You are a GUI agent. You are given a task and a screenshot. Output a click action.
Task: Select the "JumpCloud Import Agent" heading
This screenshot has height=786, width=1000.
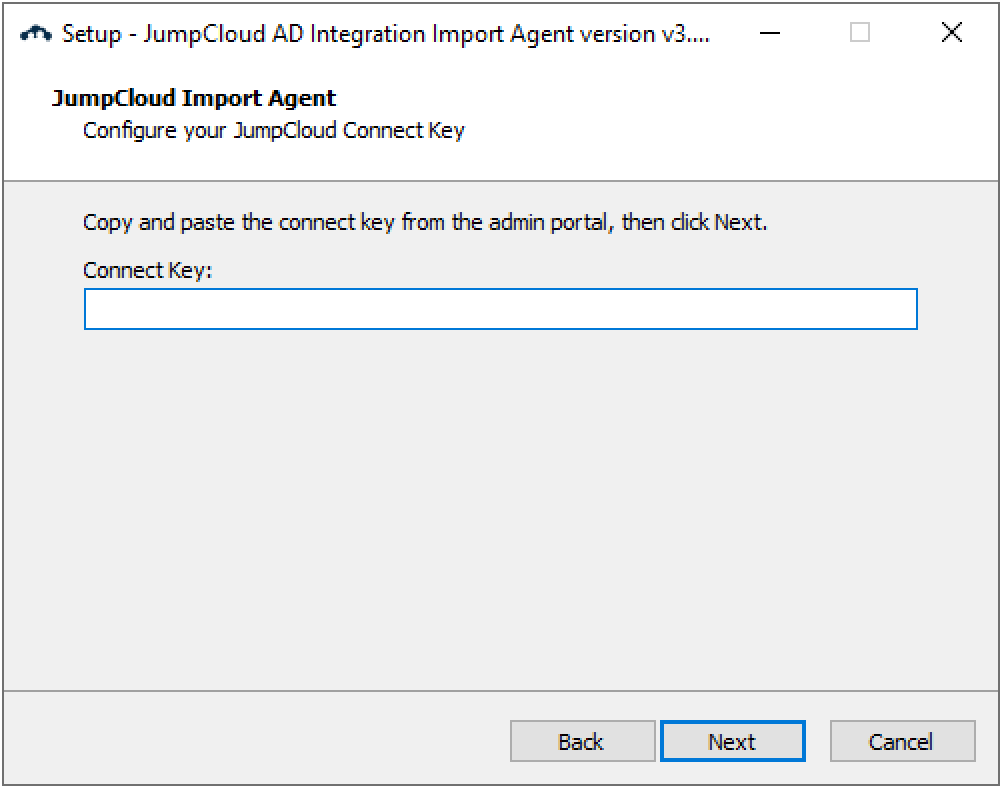point(193,98)
